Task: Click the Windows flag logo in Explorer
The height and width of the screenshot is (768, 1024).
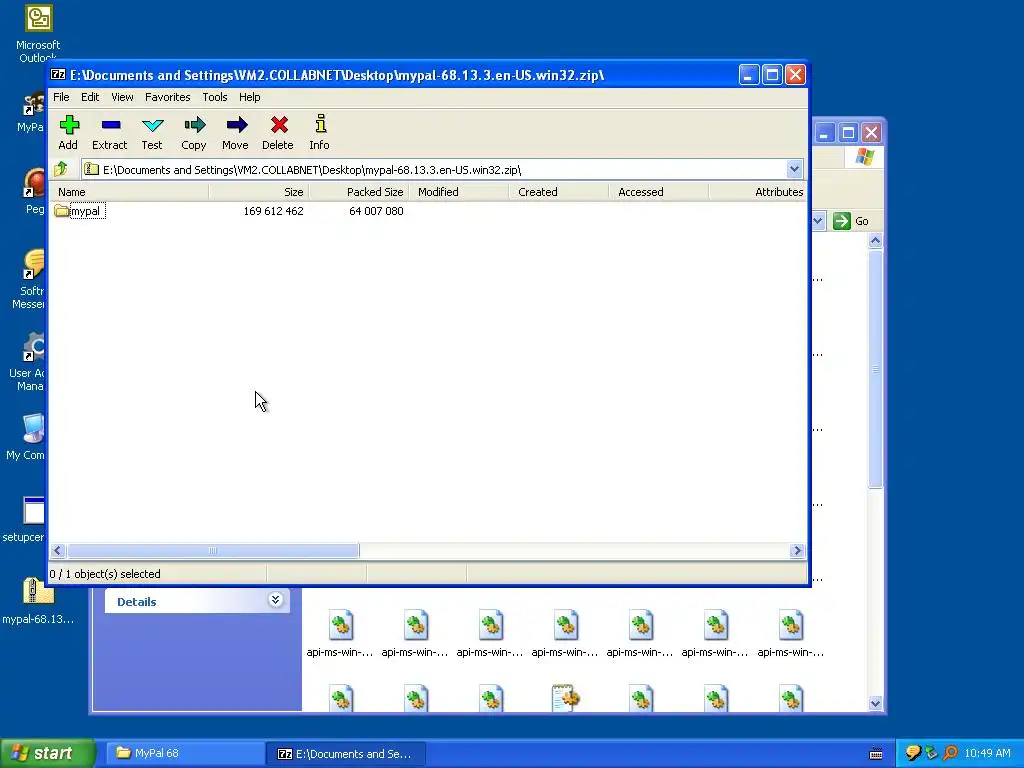Action: tap(864, 157)
